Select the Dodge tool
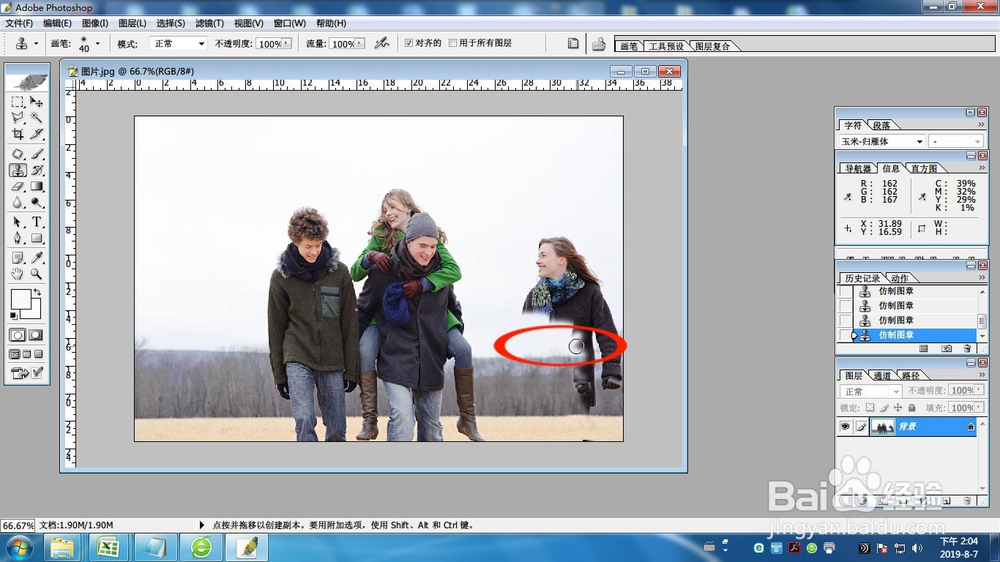Screen dimensions: 1000x562 tap(37, 203)
